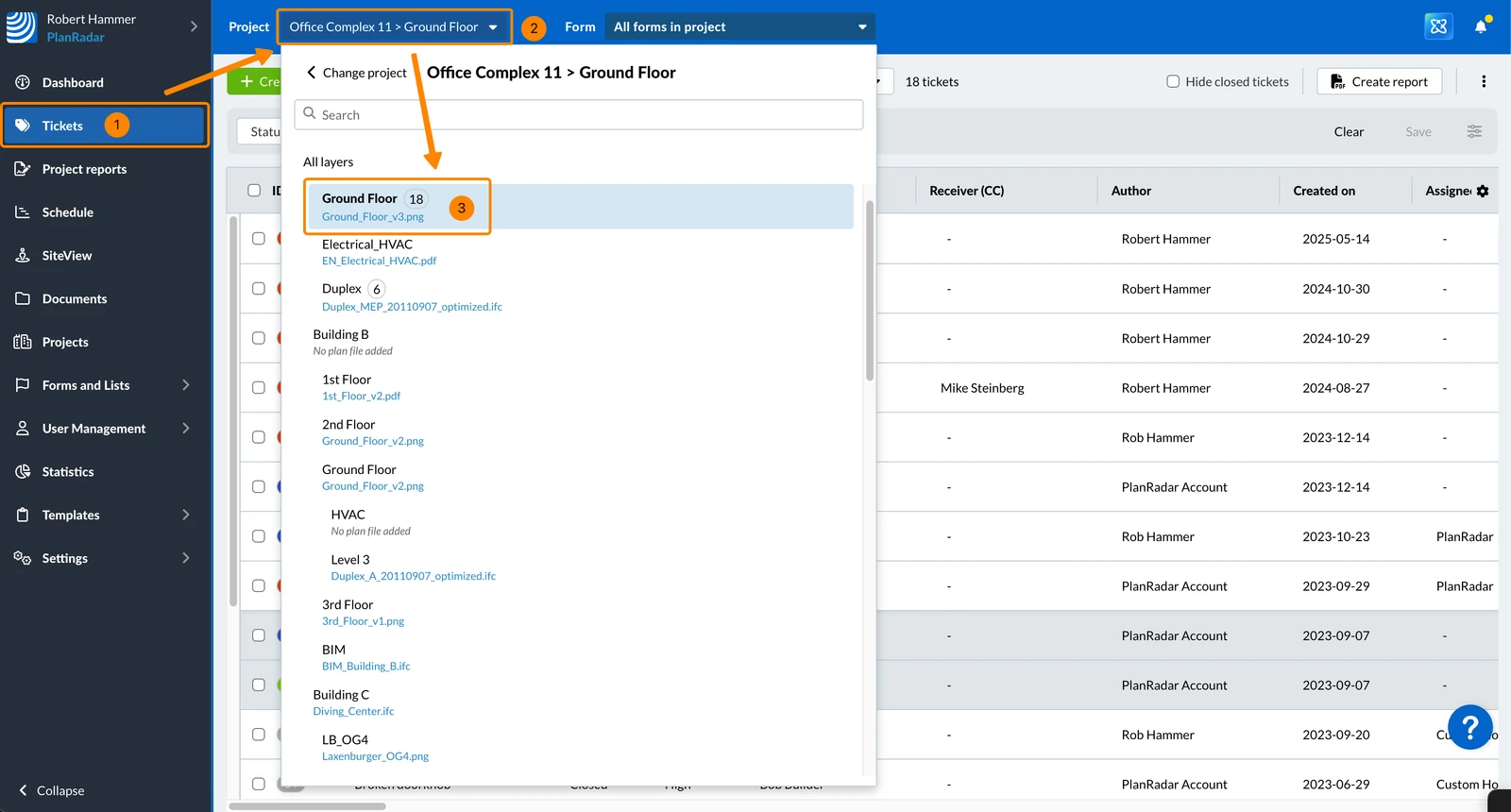Open table column settings gear
This screenshot has width=1511, height=812.
(x=1483, y=191)
